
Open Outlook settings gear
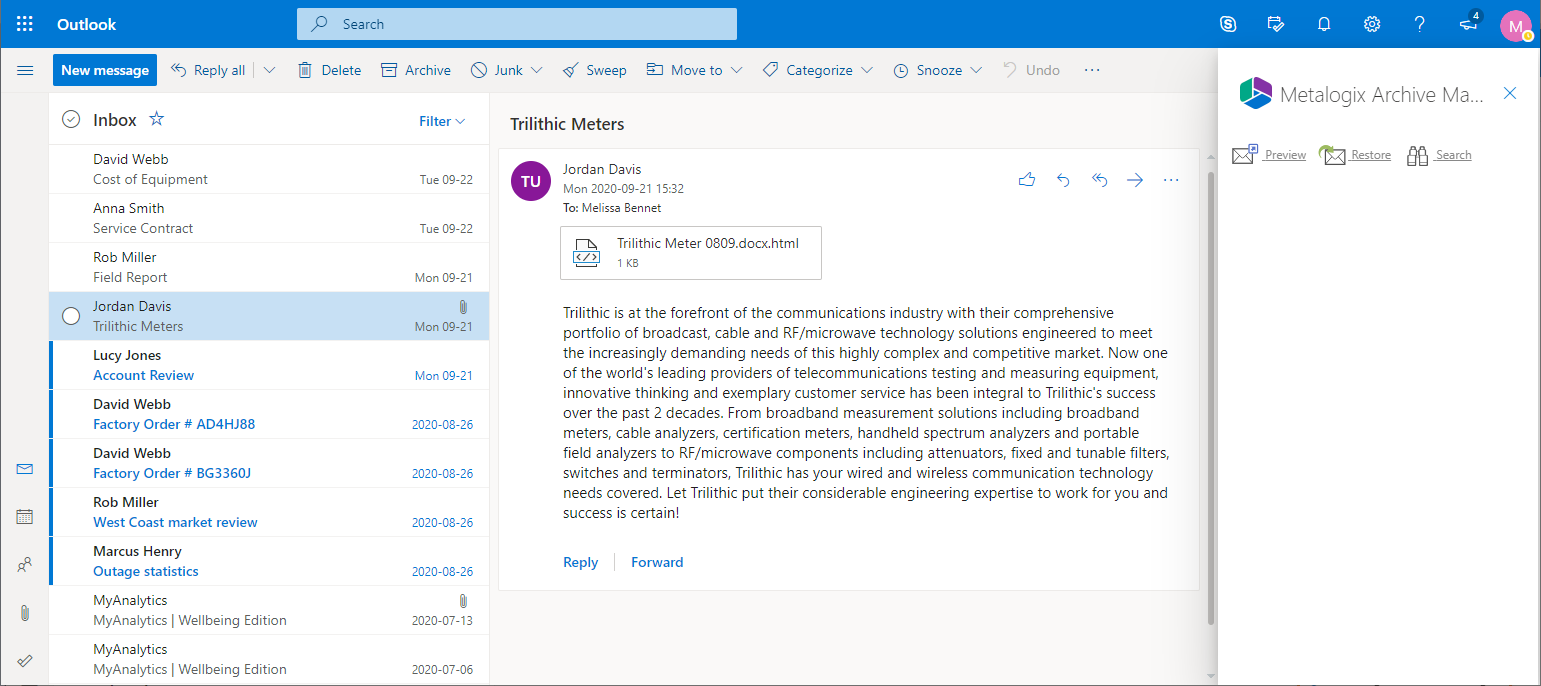coord(1372,24)
